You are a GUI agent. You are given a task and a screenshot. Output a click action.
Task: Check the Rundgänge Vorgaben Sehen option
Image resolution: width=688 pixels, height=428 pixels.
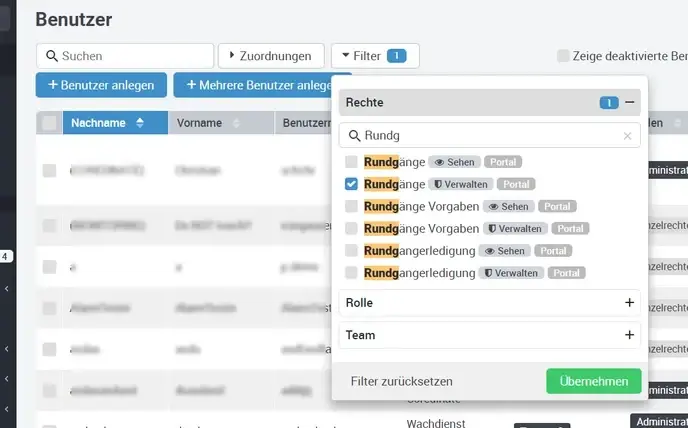coord(351,206)
